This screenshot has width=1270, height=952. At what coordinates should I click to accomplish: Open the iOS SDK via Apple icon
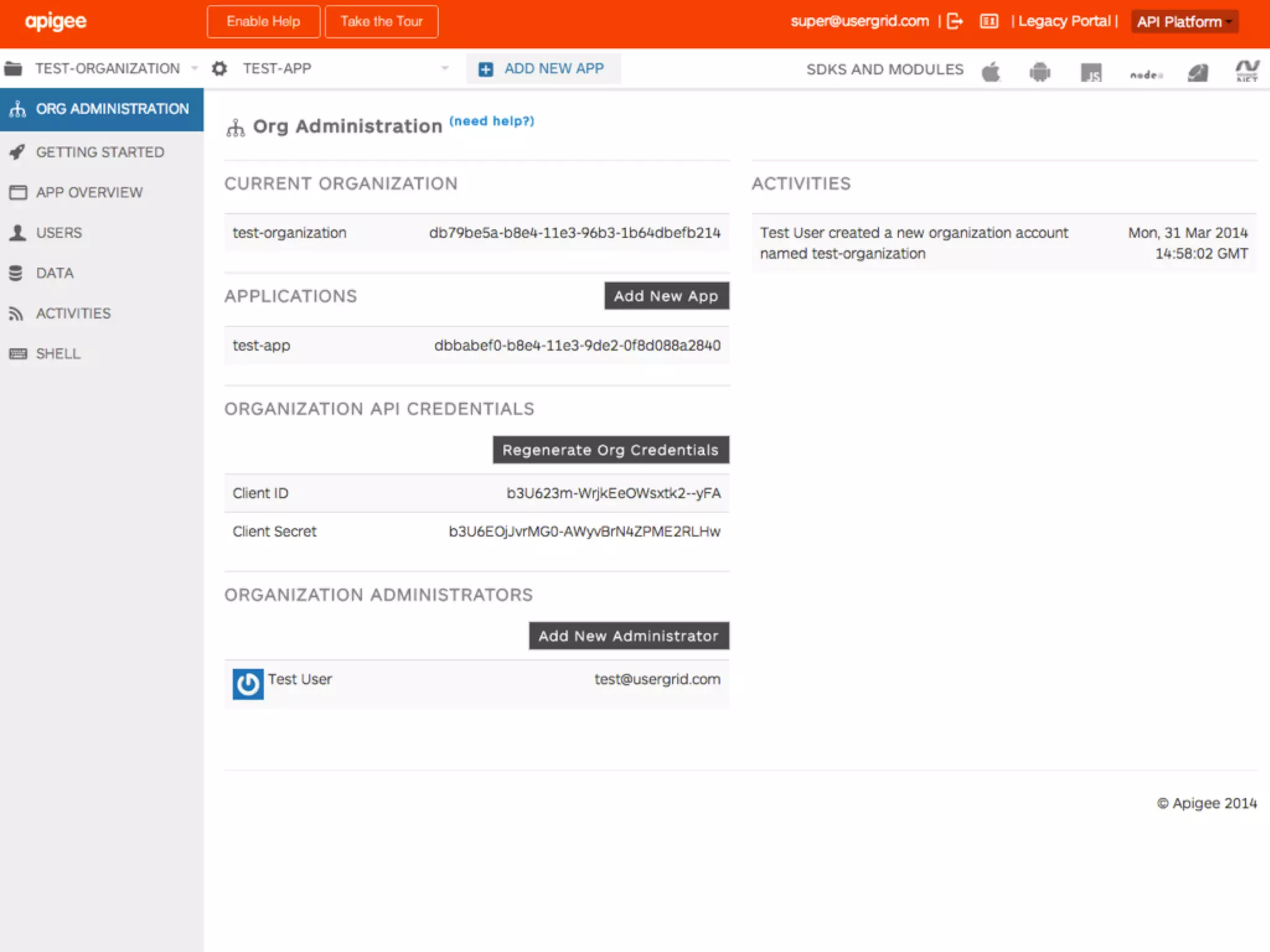[991, 72]
